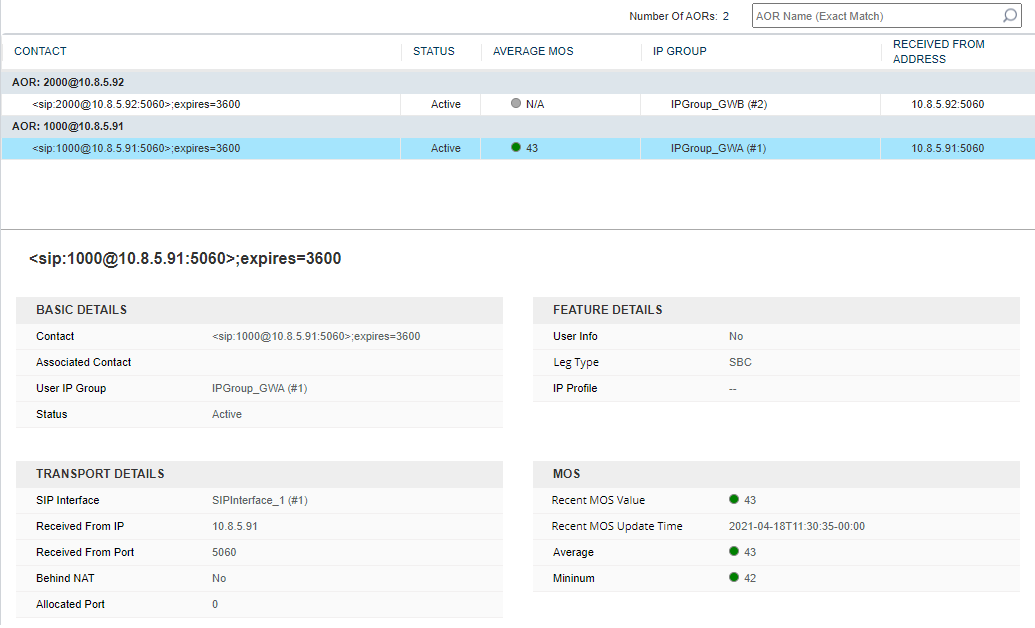The height and width of the screenshot is (628, 1035).
Task: Click the RECEIVED FROM ADDRESS column header
Action: pyautogui.click(x=938, y=51)
